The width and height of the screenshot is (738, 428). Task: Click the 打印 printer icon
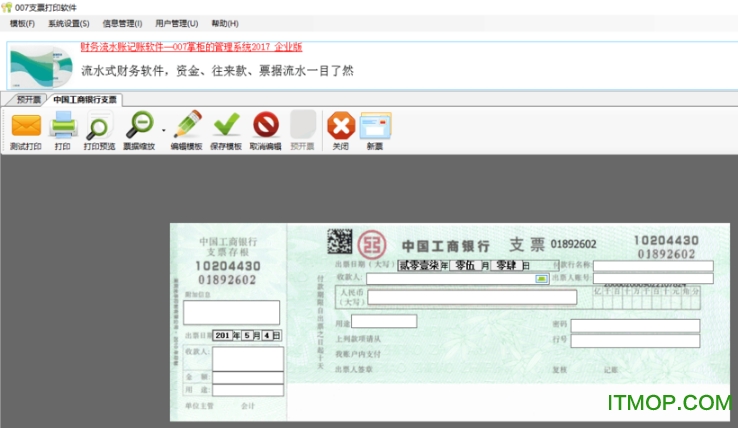click(x=64, y=125)
